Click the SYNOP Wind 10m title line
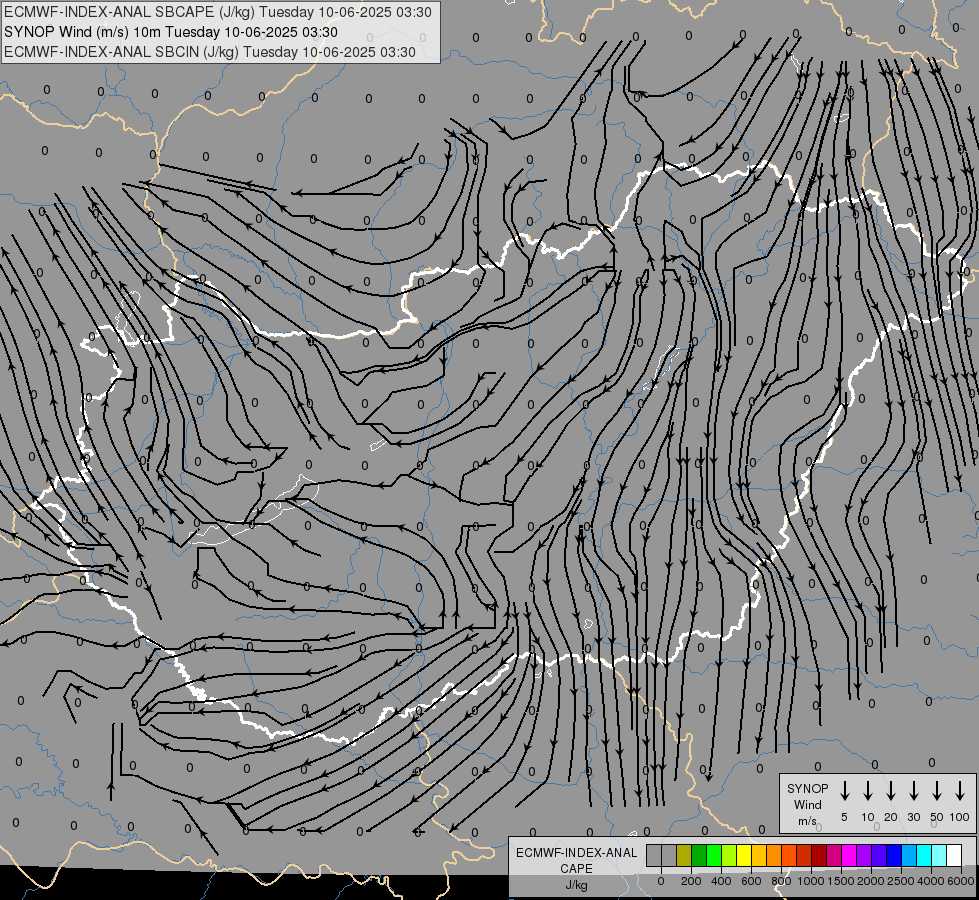Image resolution: width=979 pixels, height=900 pixels. tap(170, 32)
